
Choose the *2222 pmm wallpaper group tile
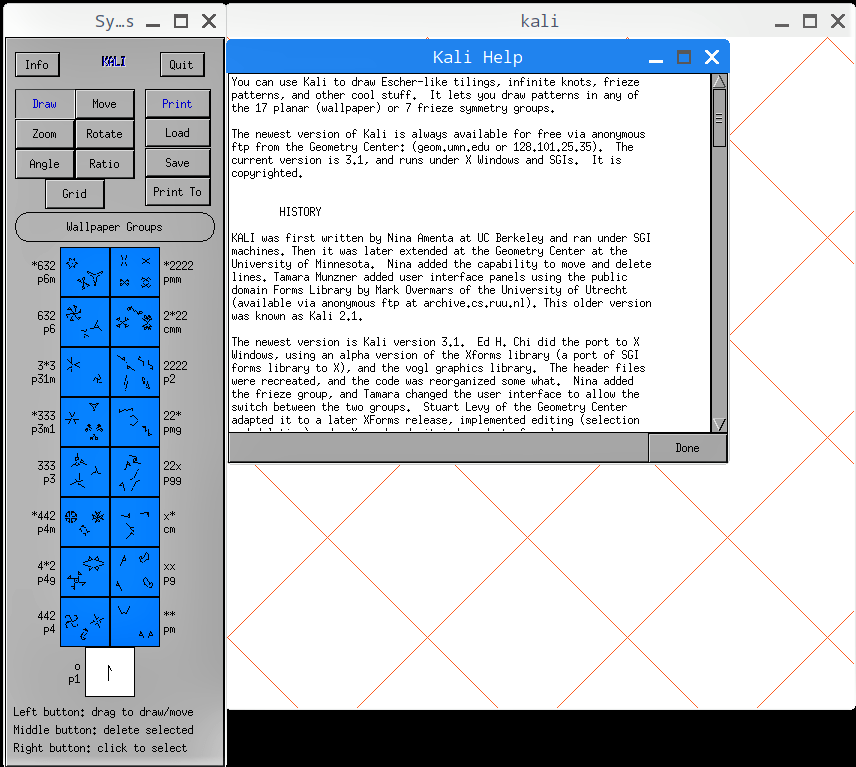[x=135, y=272]
